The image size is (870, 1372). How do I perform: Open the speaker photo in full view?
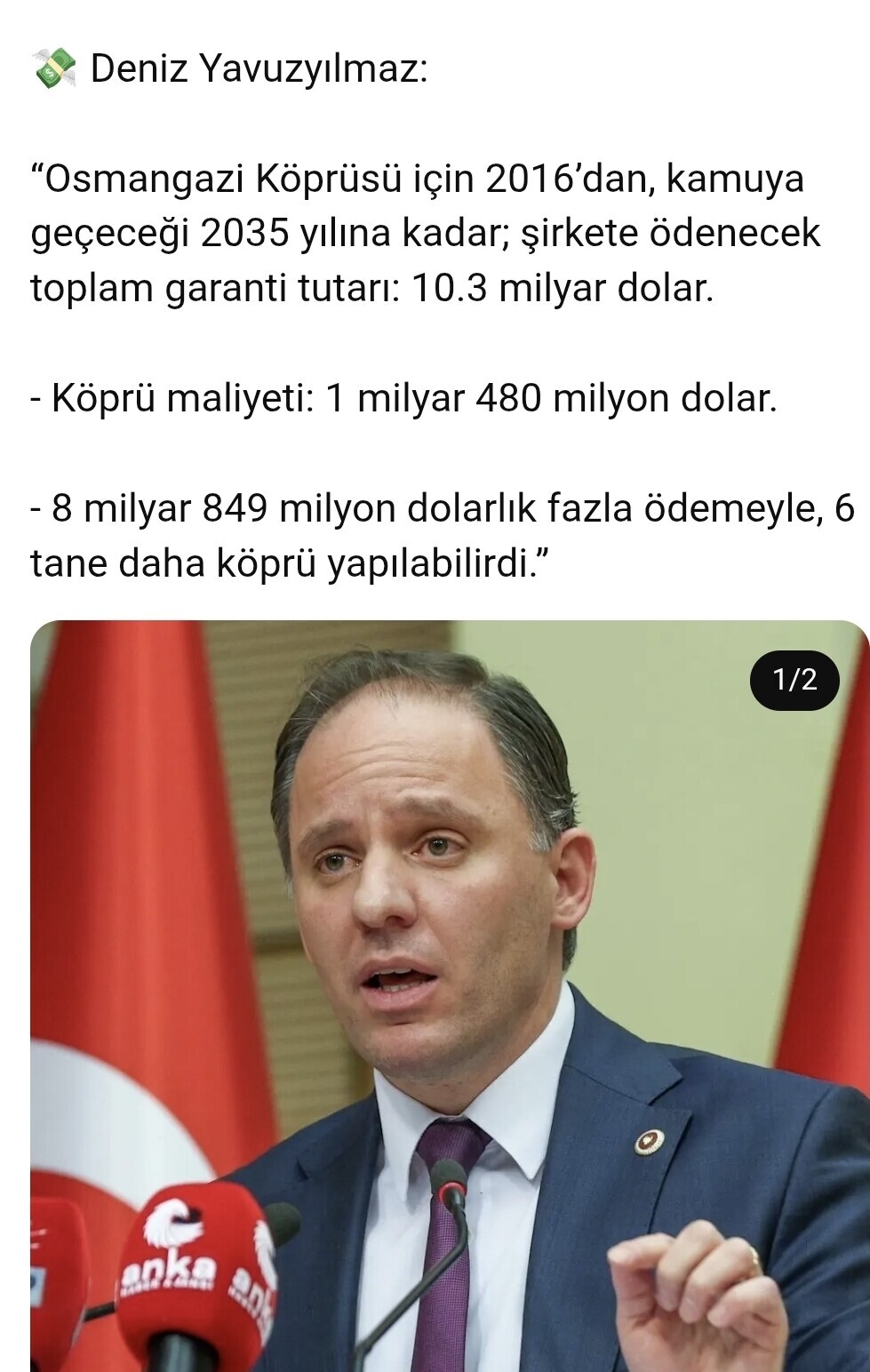point(450,996)
